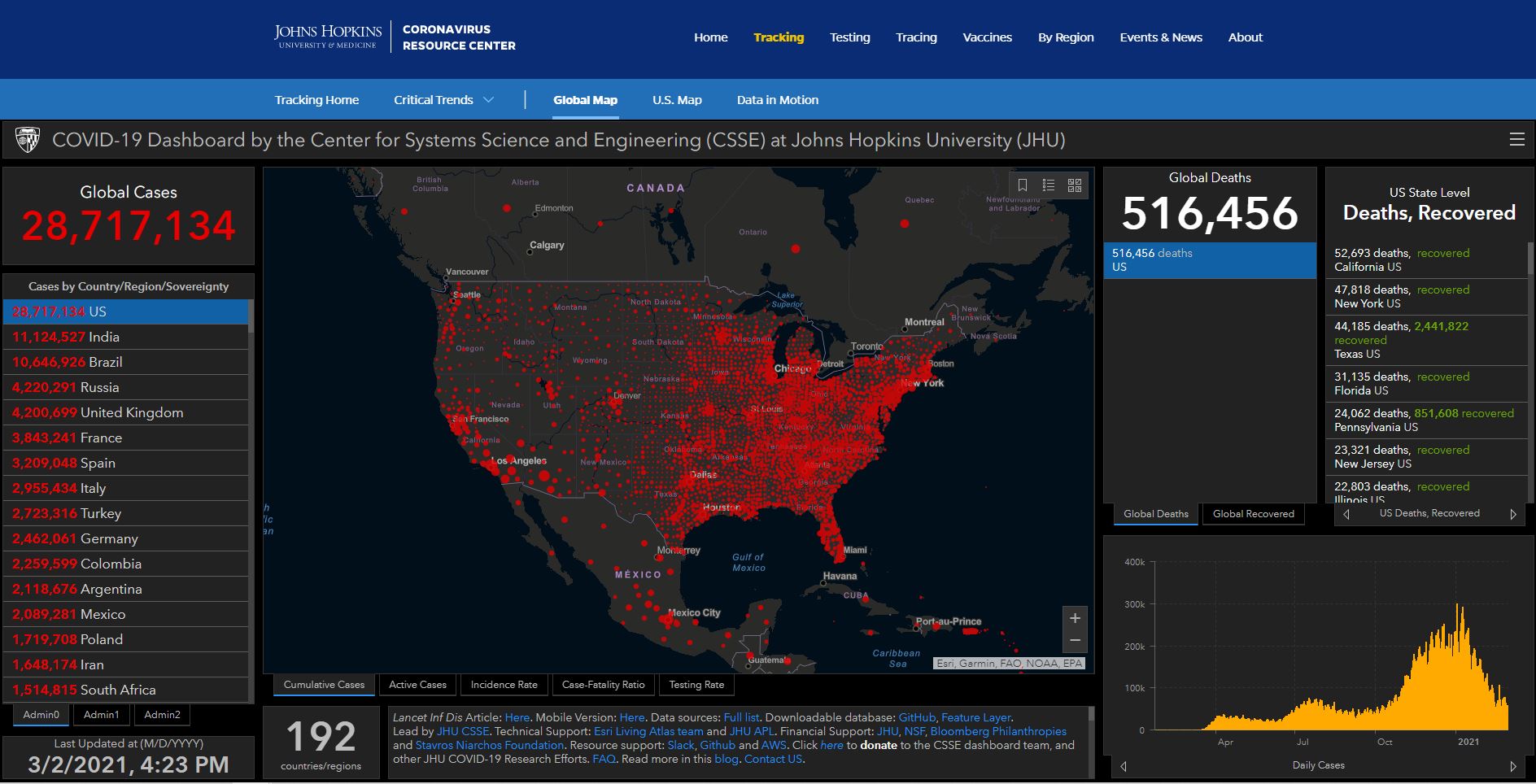Viewport: 1536px width, 784px height.
Task: Select US row in country cases list
Action: click(x=126, y=311)
